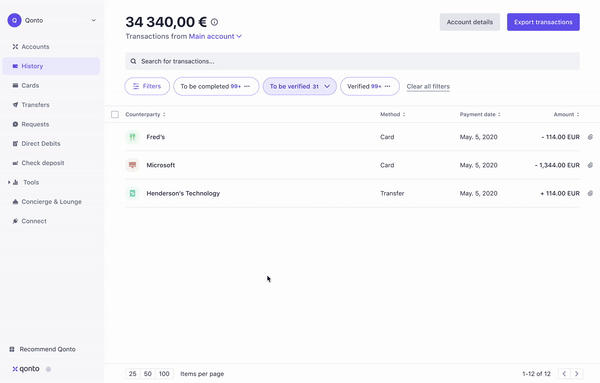Select the Verified filter
The width and height of the screenshot is (600, 383).
[370, 86]
